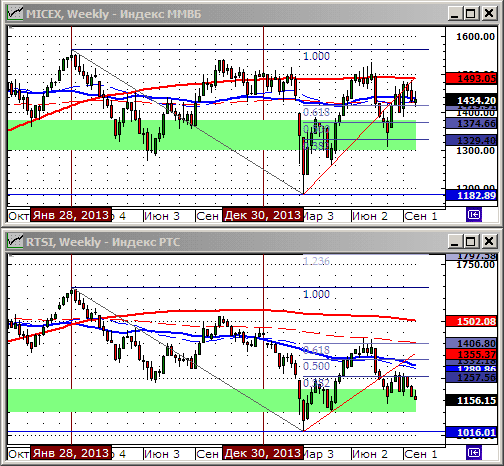Click the 1.236 Fibonacci label in RTSI

(x=316, y=261)
